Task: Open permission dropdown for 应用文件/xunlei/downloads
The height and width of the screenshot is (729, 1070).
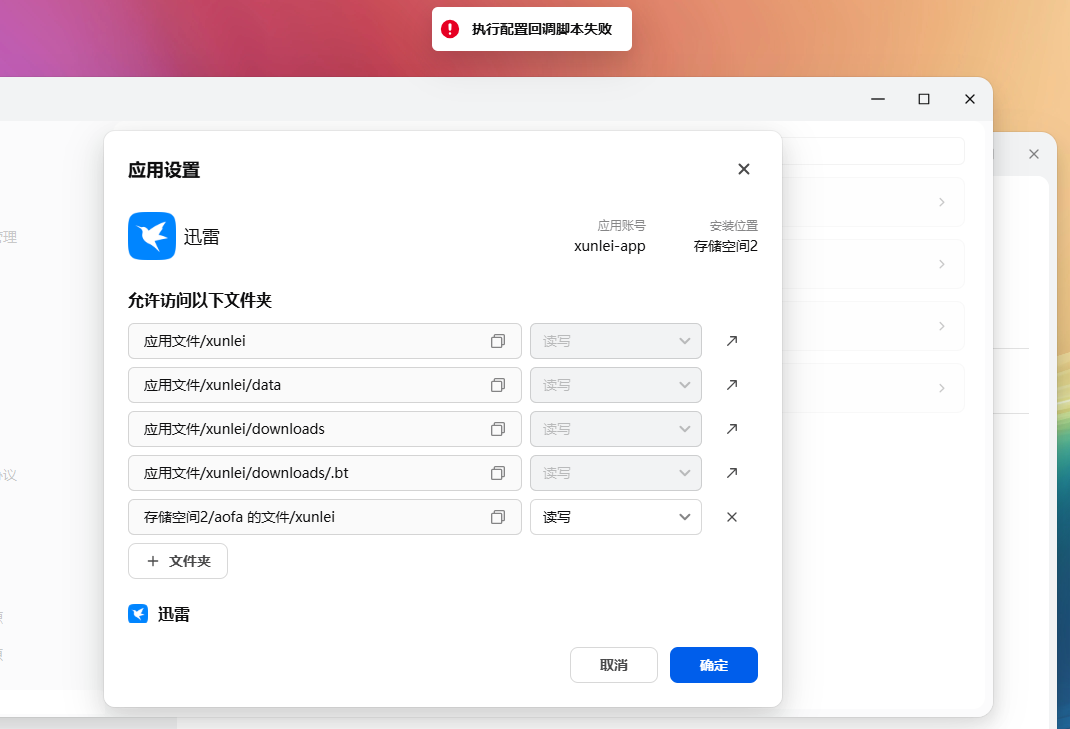Action: click(x=616, y=429)
